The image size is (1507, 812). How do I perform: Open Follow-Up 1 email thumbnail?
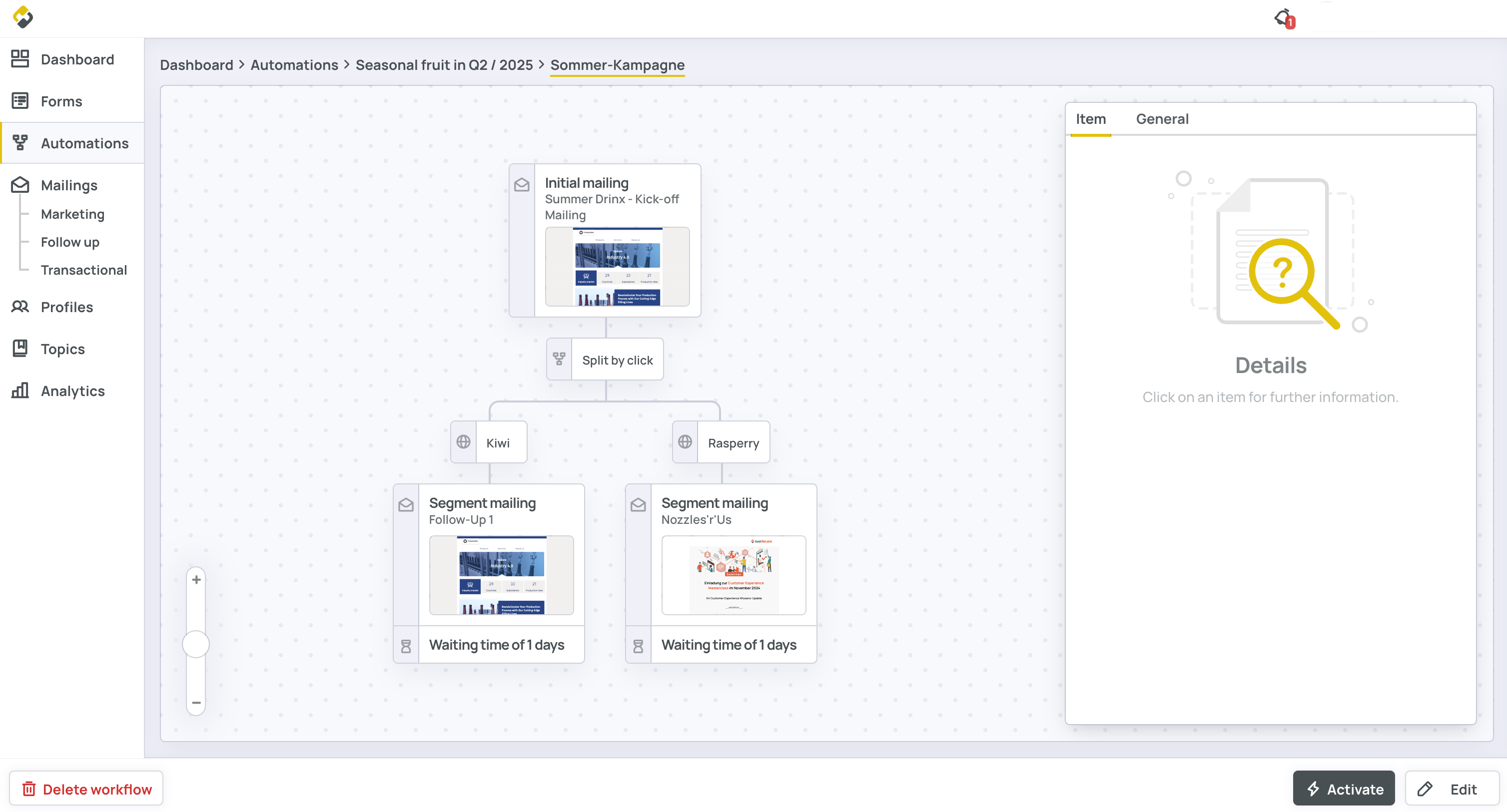point(501,575)
